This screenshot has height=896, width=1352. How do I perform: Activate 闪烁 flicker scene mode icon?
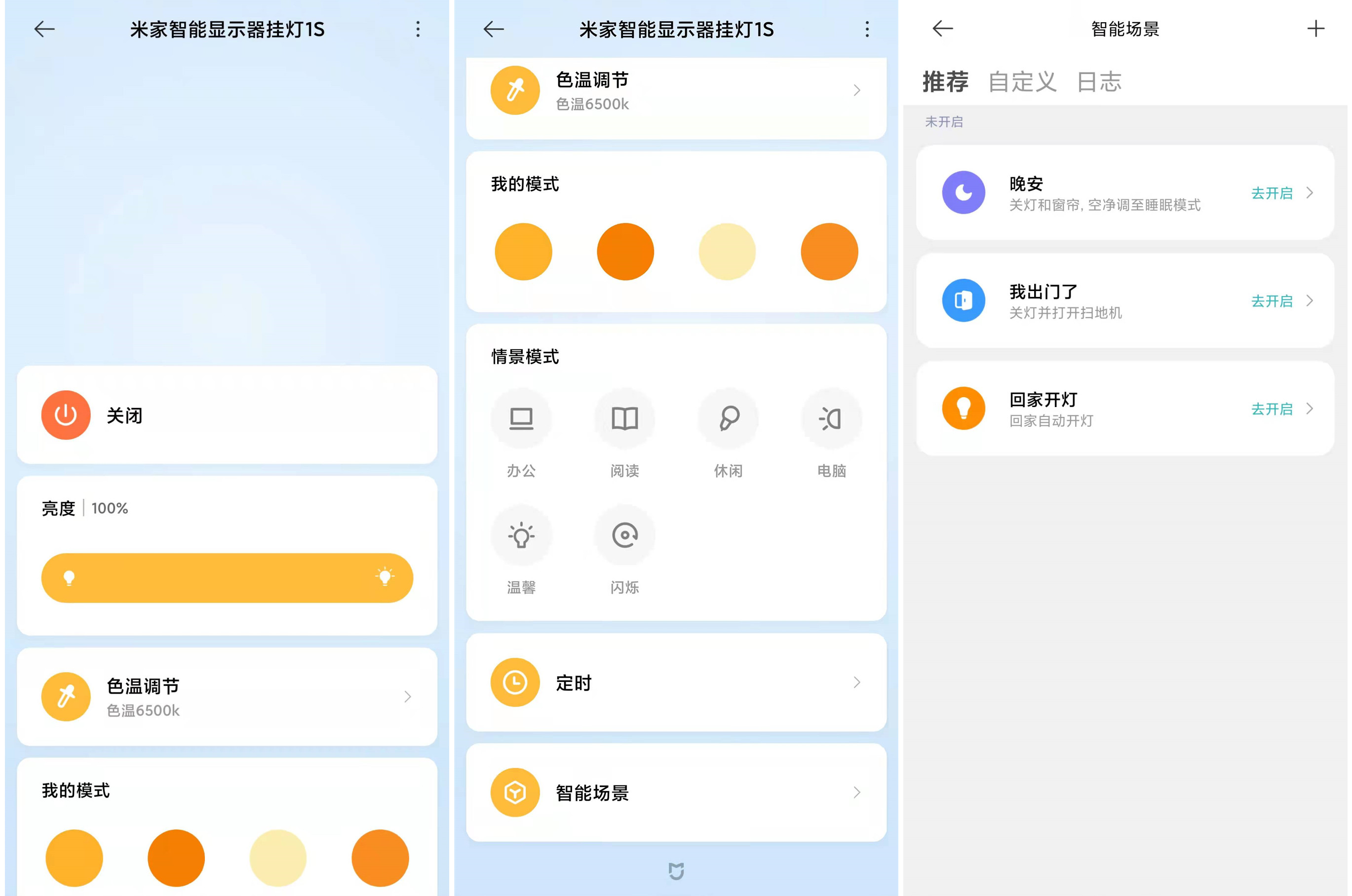pyautogui.click(x=625, y=535)
